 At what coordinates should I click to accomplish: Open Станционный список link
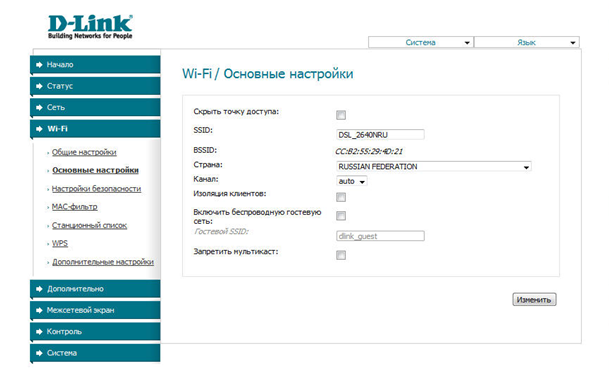89,226
